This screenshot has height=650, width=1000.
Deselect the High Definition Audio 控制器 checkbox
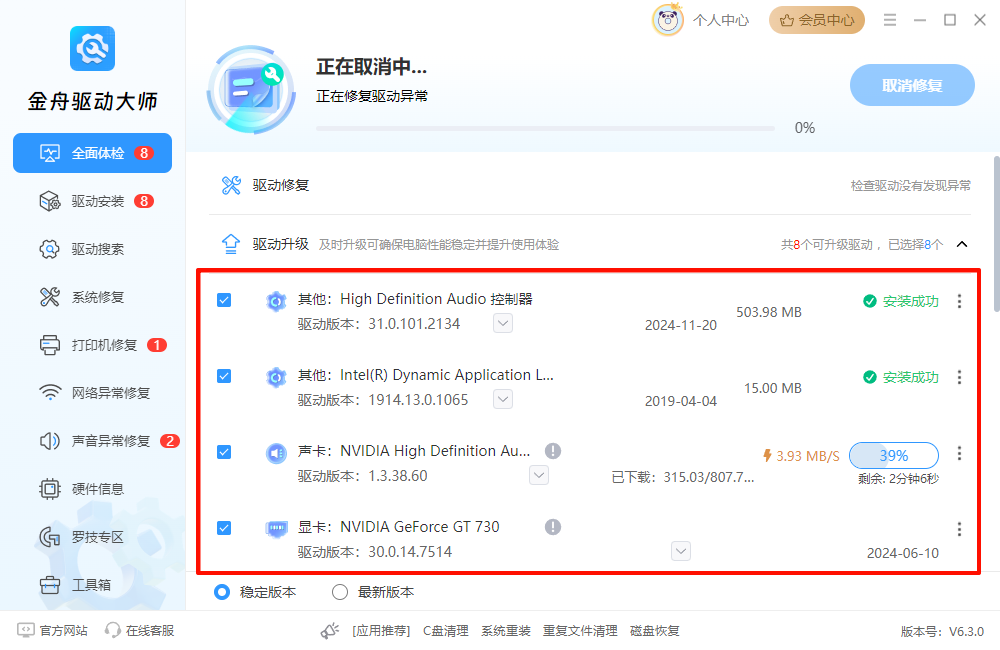(x=224, y=299)
